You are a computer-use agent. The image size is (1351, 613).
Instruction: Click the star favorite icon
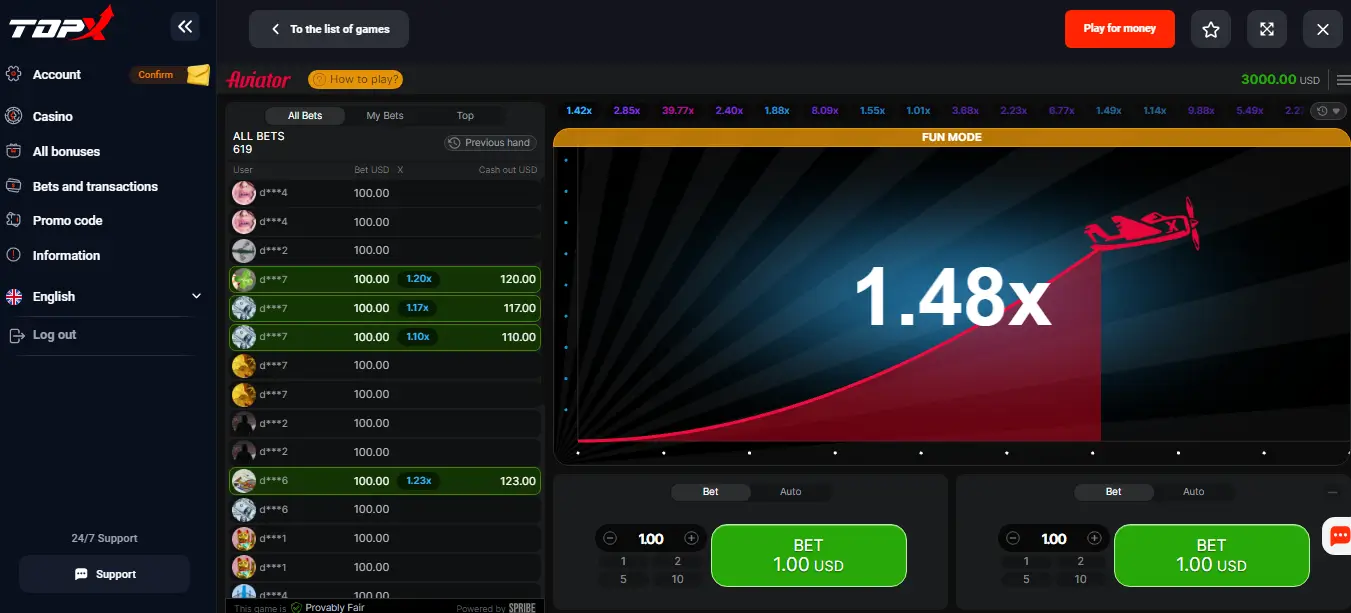coord(1210,29)
